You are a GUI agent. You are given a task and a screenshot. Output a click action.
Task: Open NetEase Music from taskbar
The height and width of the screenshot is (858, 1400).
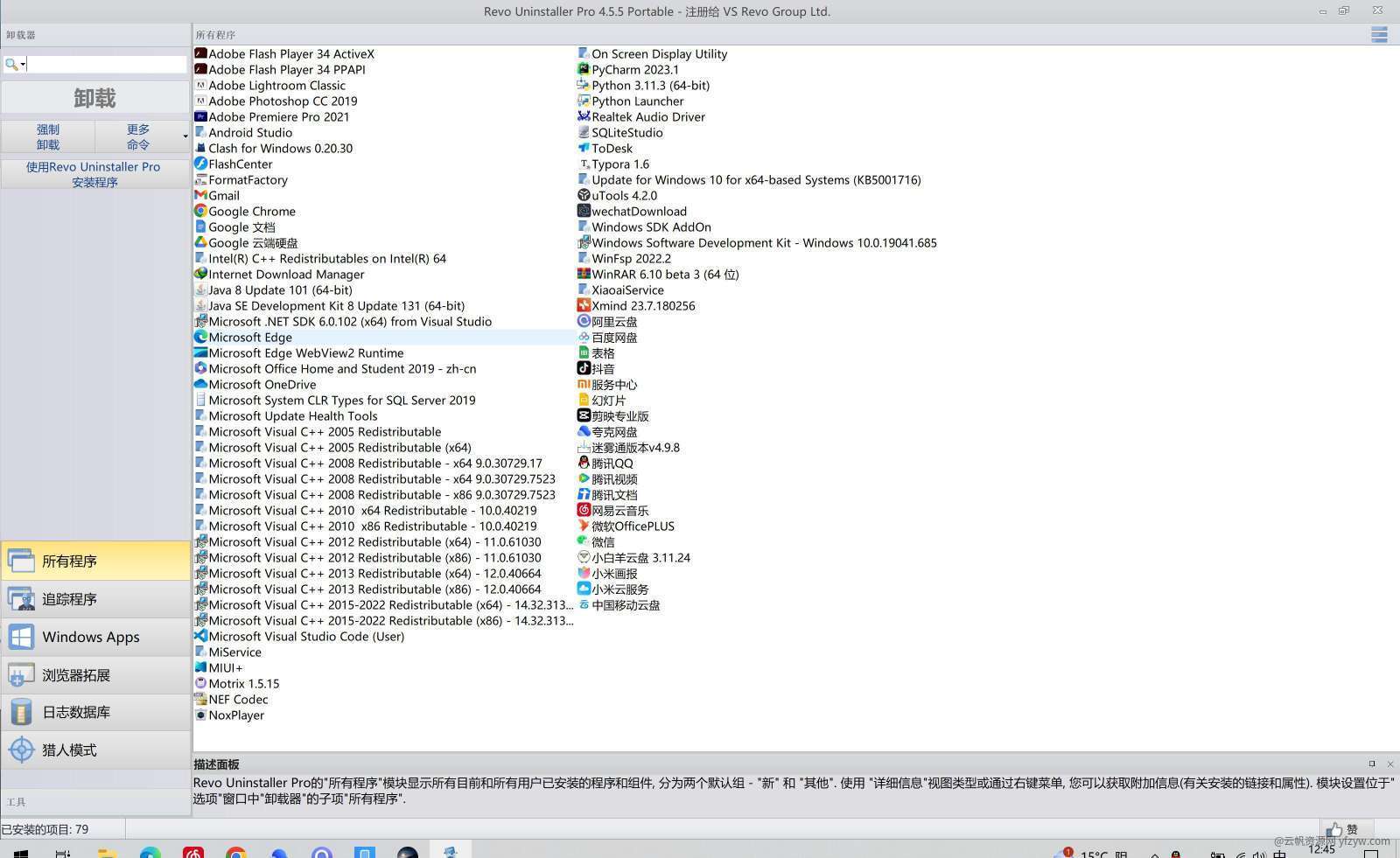(193, 854)
